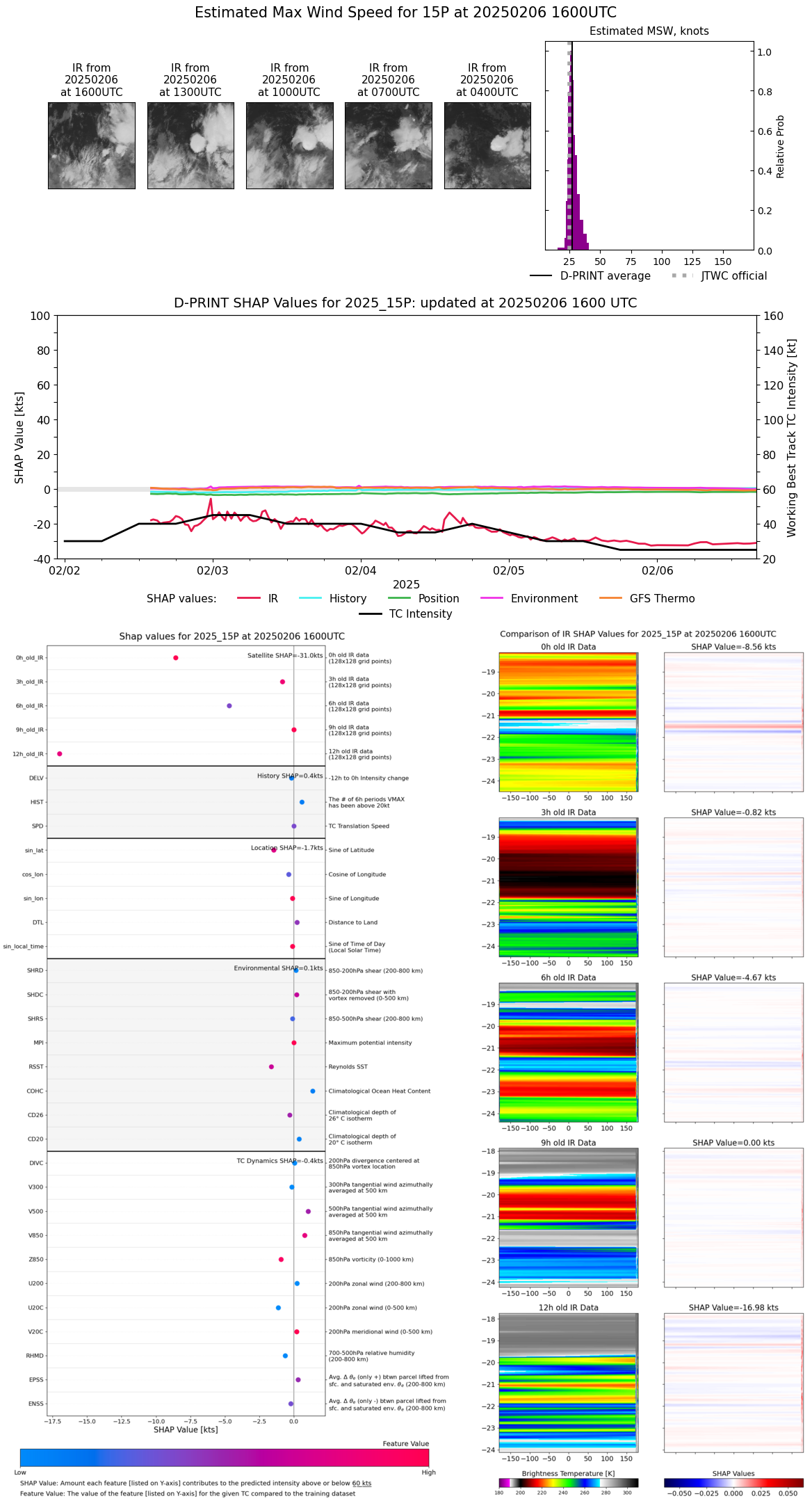Click the Brightness Temperature colorbar

coord(568,1482)
